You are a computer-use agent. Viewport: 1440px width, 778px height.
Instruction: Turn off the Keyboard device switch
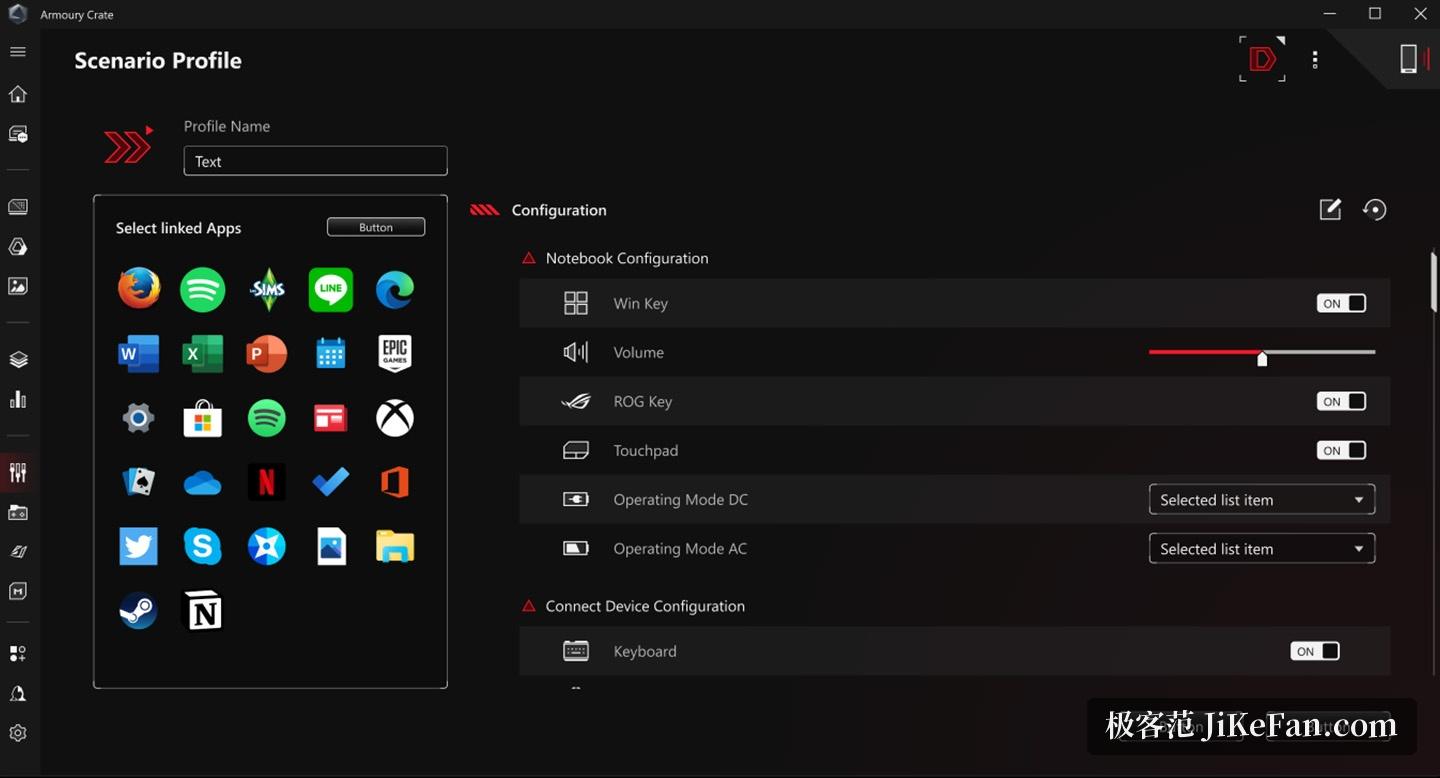[1315, 651]
